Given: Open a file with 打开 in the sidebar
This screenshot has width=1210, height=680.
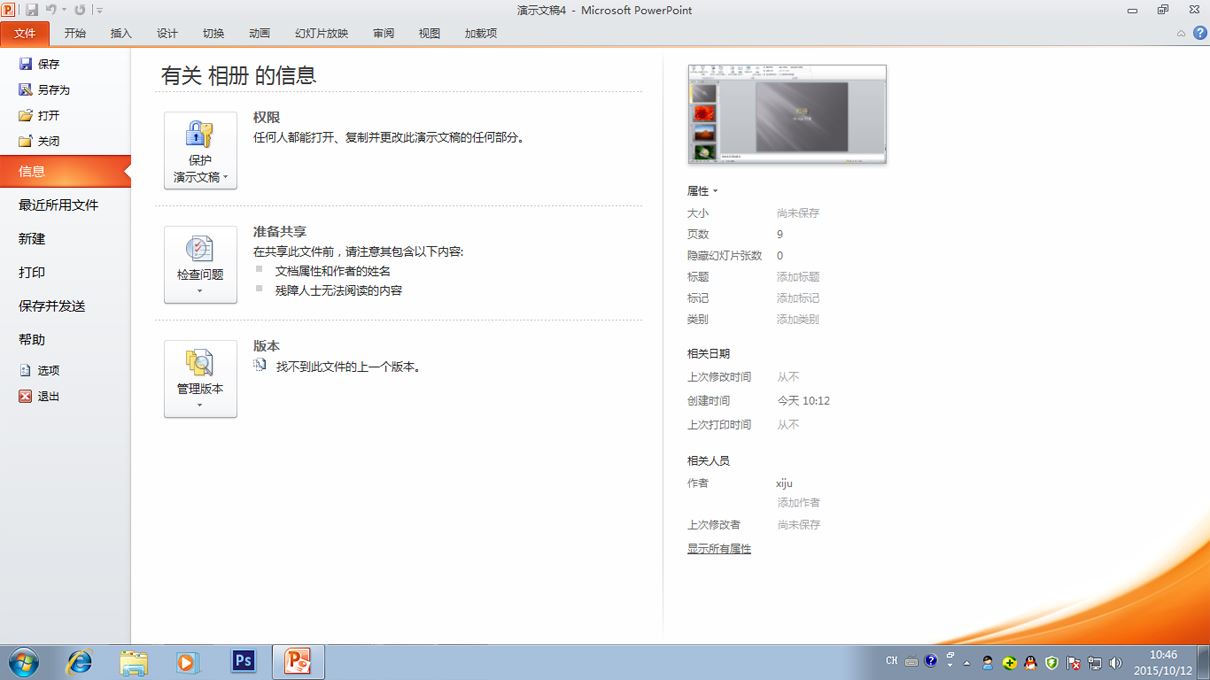Looking at the screenshot, I should click(40, 116).
